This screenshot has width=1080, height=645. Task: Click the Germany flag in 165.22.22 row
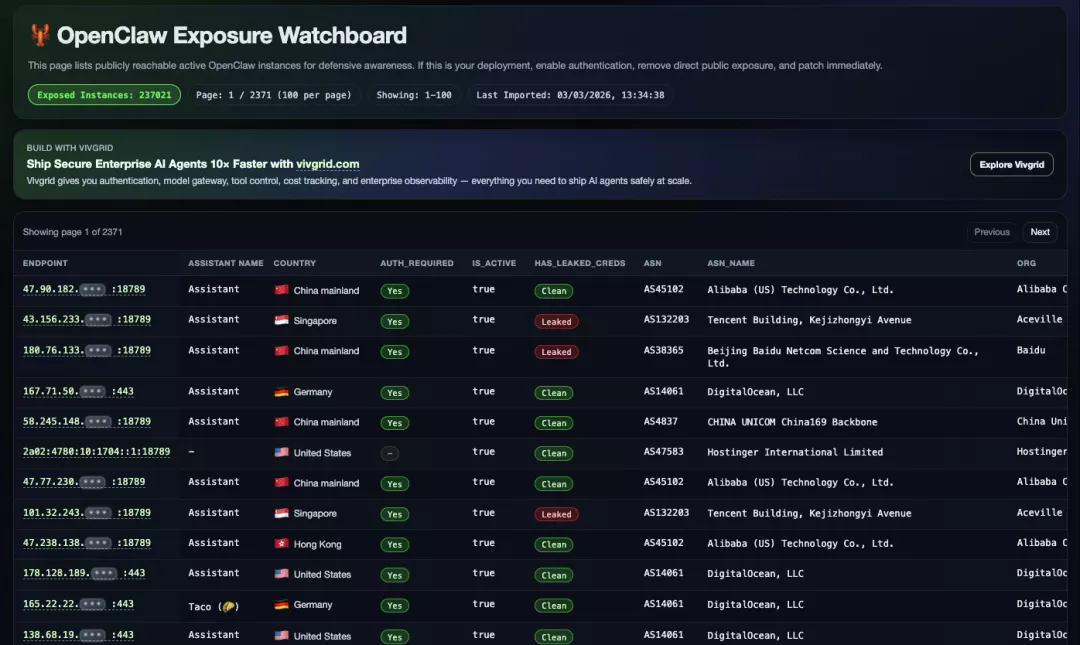281,605
